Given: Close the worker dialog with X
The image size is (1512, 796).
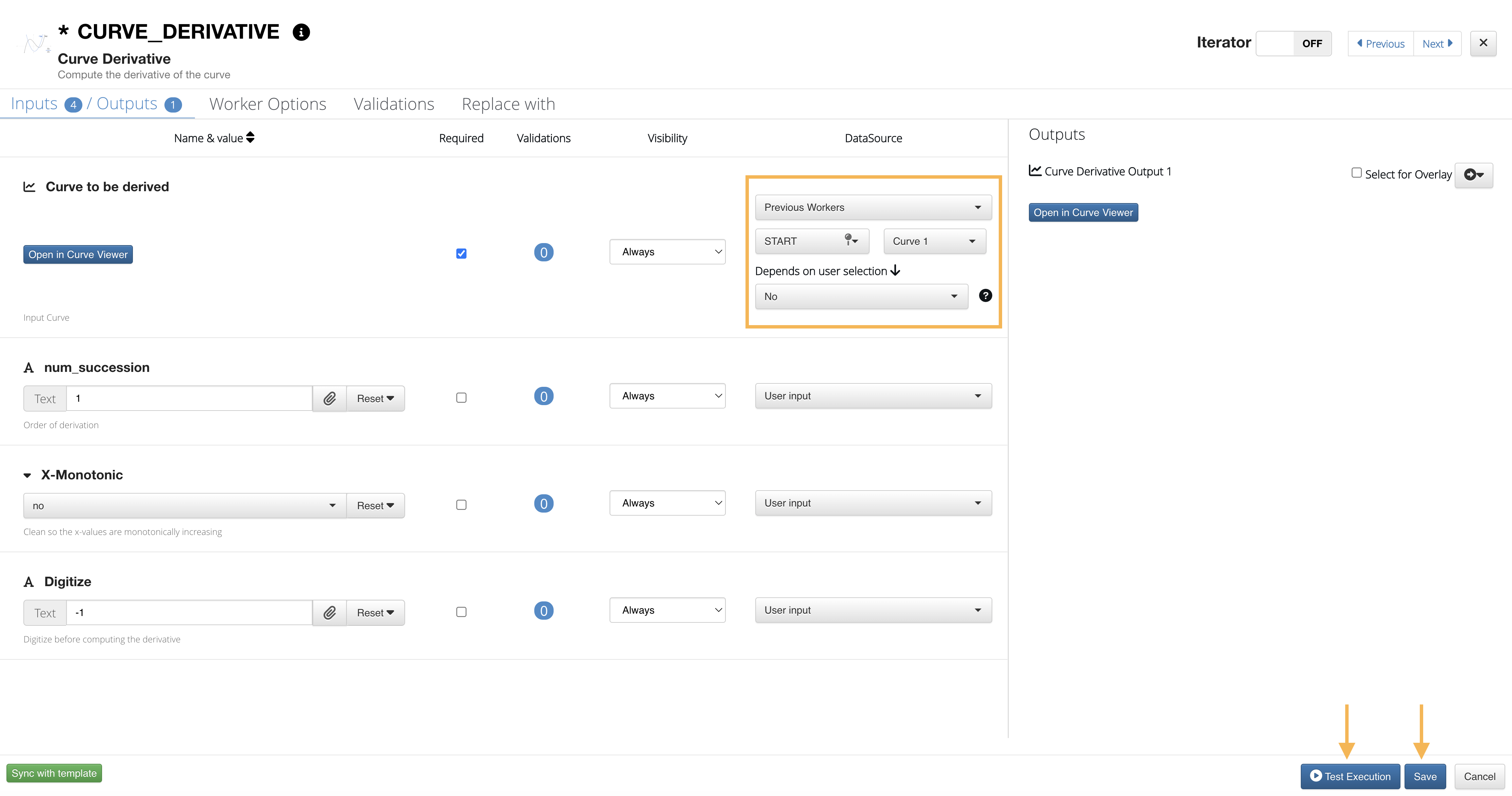Looking at the screenshot, I should (1483, 43).
